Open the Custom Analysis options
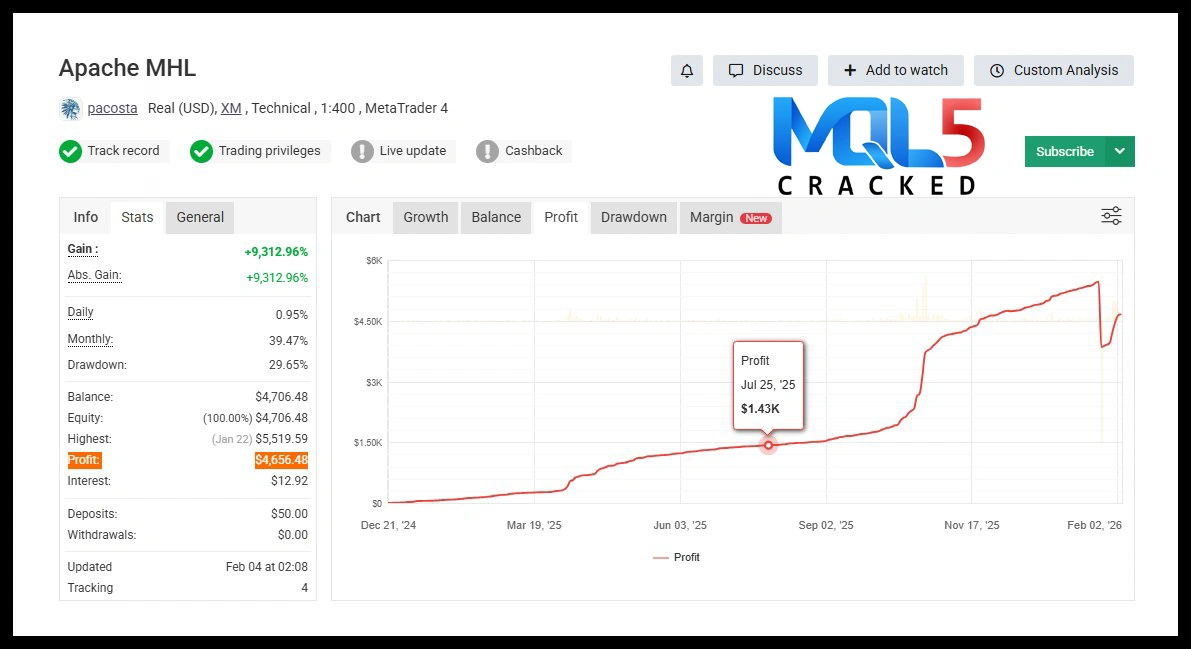The width and height of the screenshot is (1191, 649). [1053, 71]
